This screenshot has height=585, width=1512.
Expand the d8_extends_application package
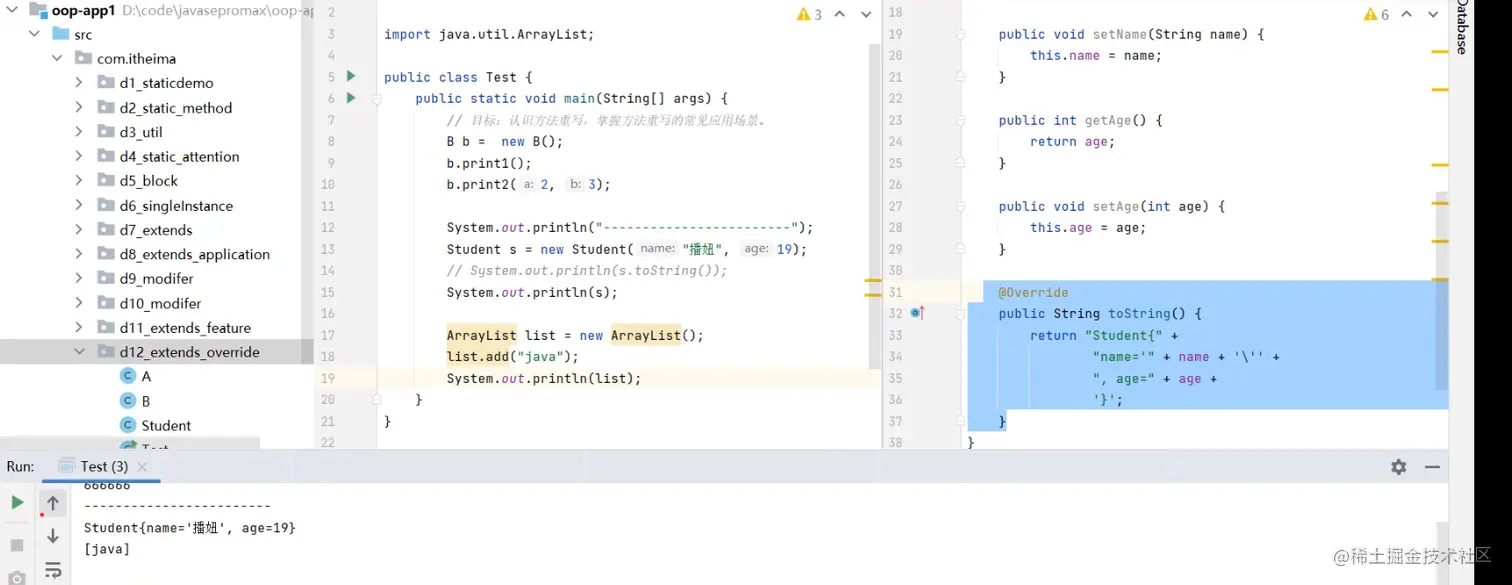(79, 254)
